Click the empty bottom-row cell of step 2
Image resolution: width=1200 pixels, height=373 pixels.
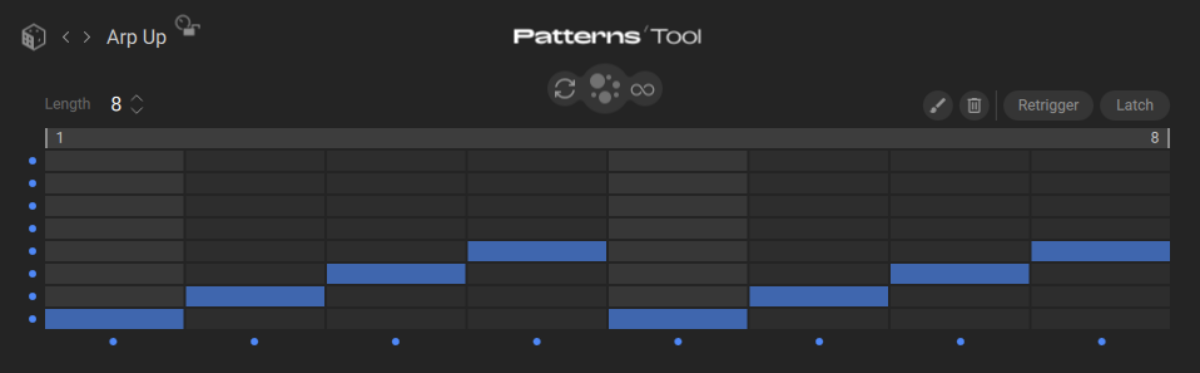(255, 319)
